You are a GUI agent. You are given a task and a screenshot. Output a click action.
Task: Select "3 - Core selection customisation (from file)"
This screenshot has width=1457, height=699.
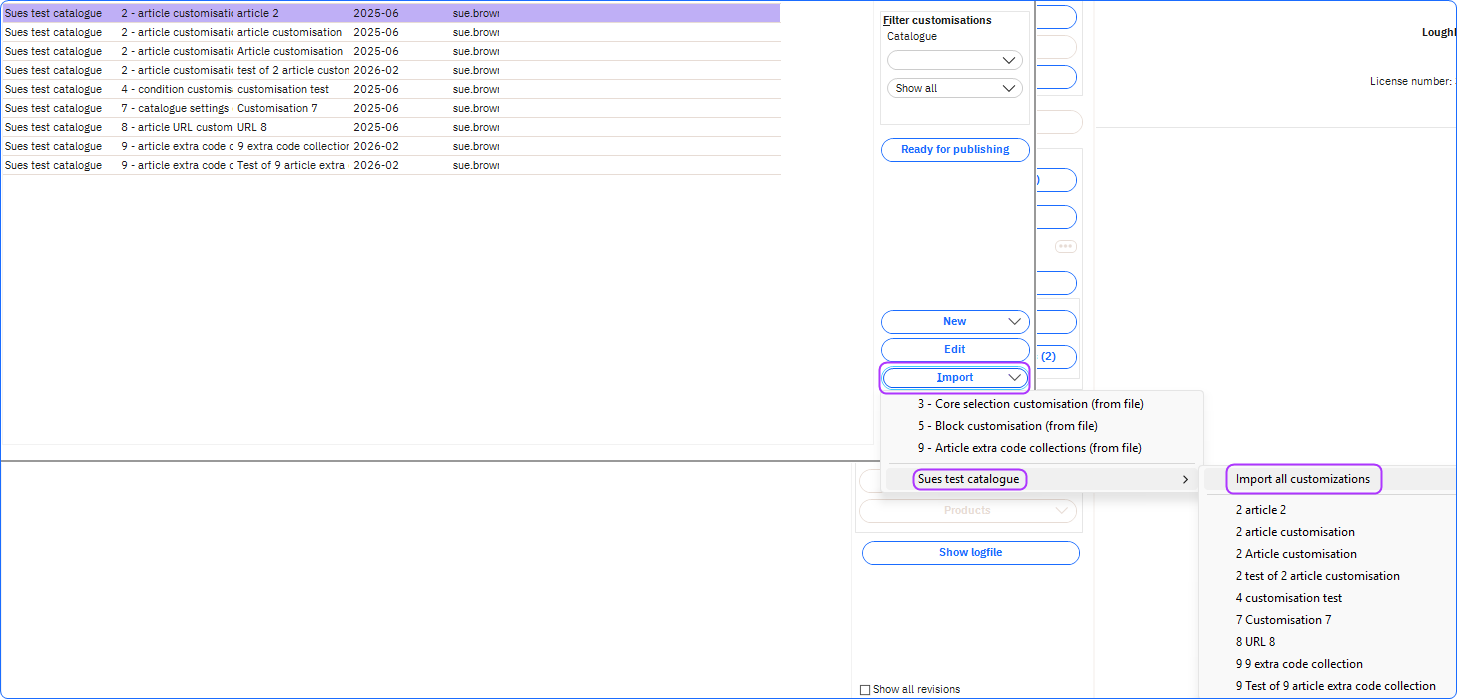tap(1030, 404)
